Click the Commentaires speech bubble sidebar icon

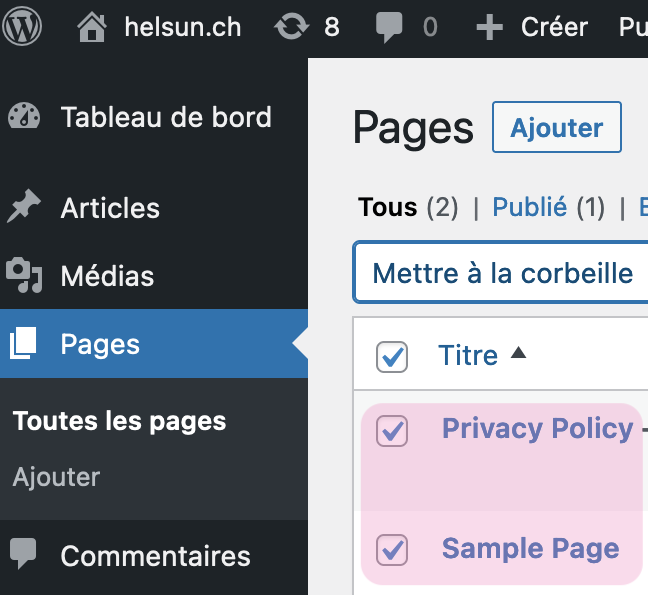(x=24, y=555)
